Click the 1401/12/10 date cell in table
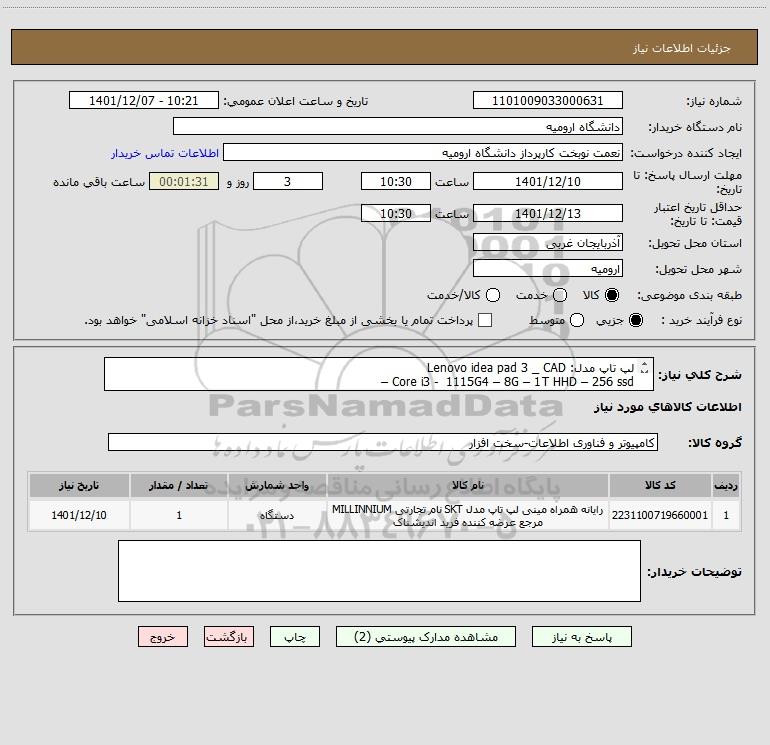 (79, 515)
